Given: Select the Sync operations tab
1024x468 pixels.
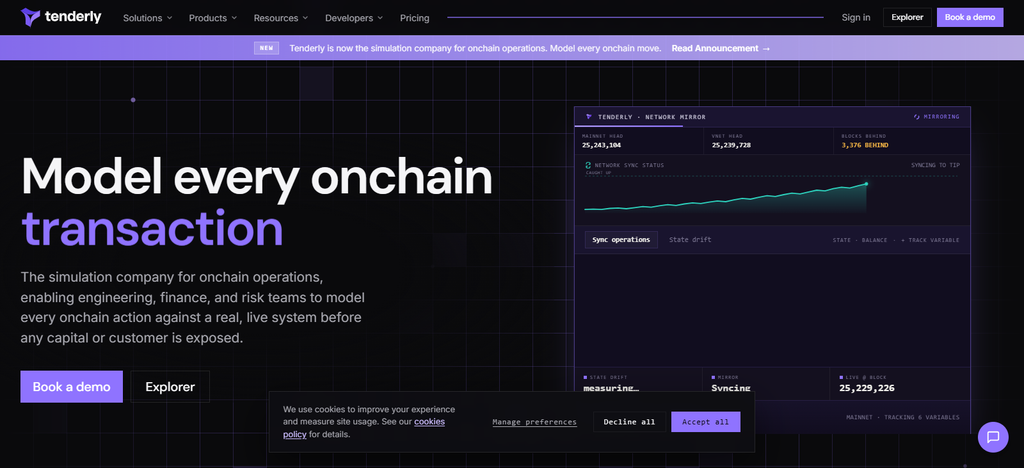Looking at the screenshot, I should [621, 240].
